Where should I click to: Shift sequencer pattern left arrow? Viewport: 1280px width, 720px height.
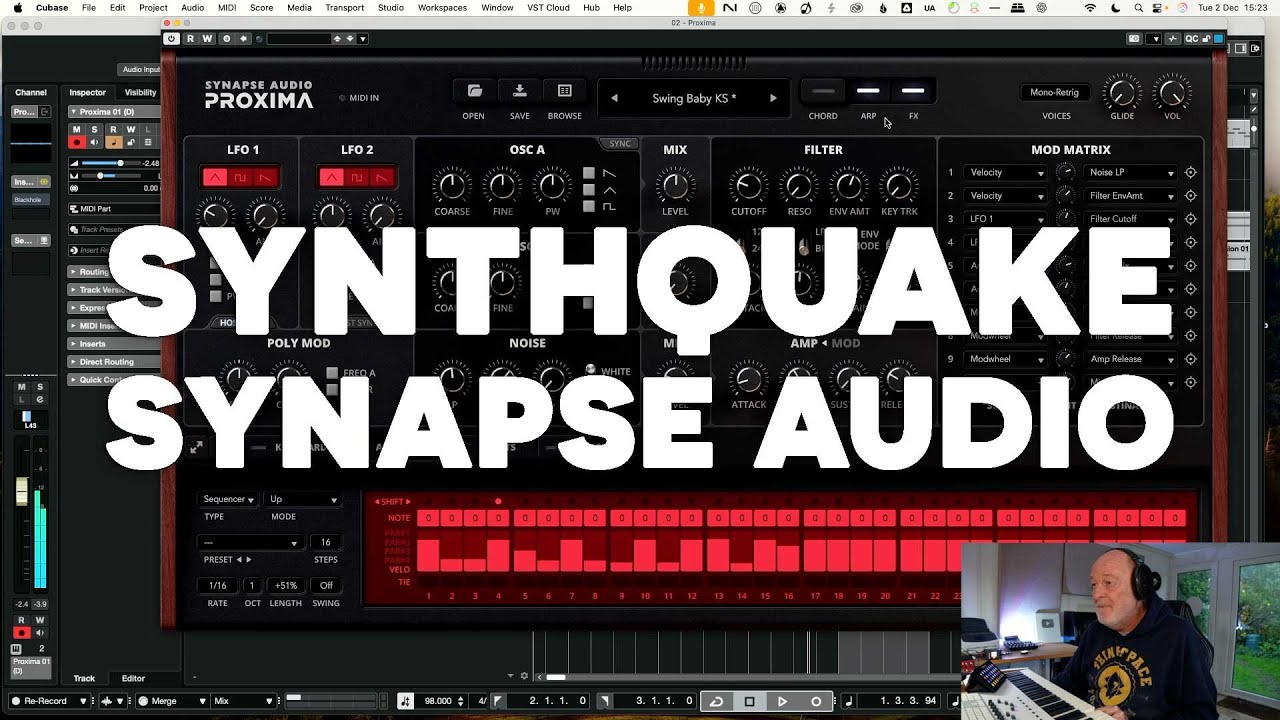(377, 502)
